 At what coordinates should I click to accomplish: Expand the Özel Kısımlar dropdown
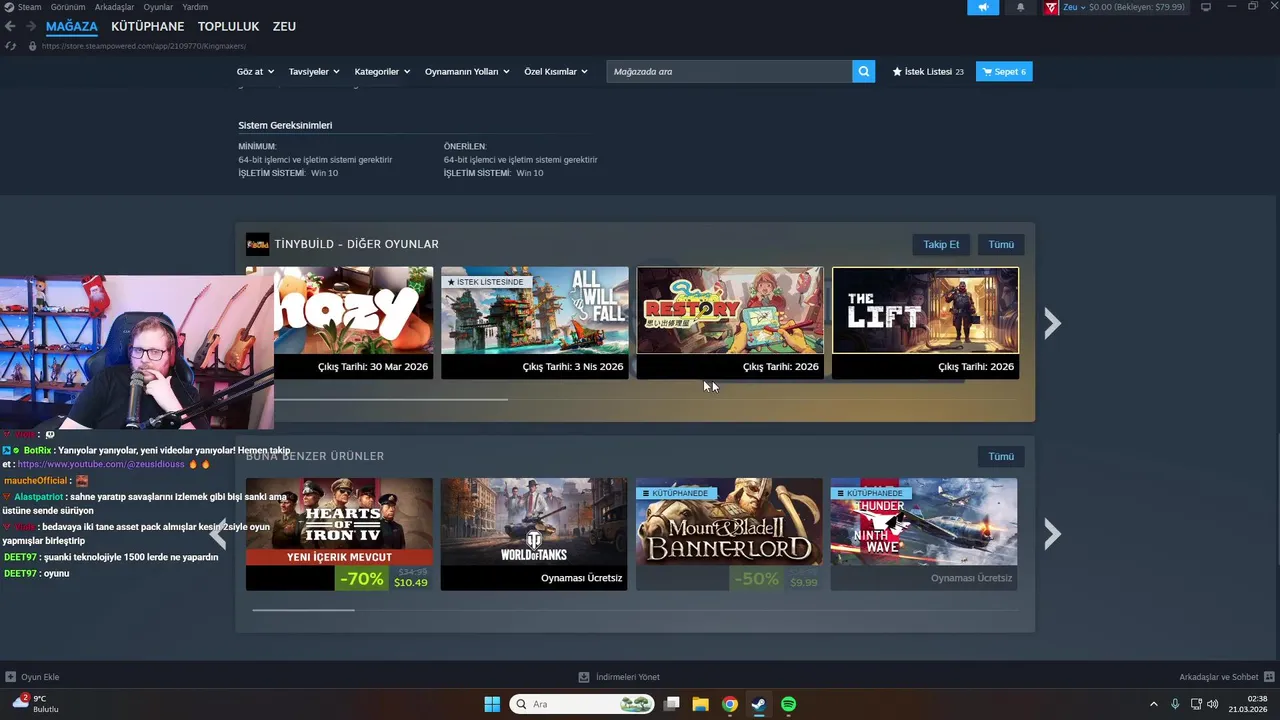(556, 72)
